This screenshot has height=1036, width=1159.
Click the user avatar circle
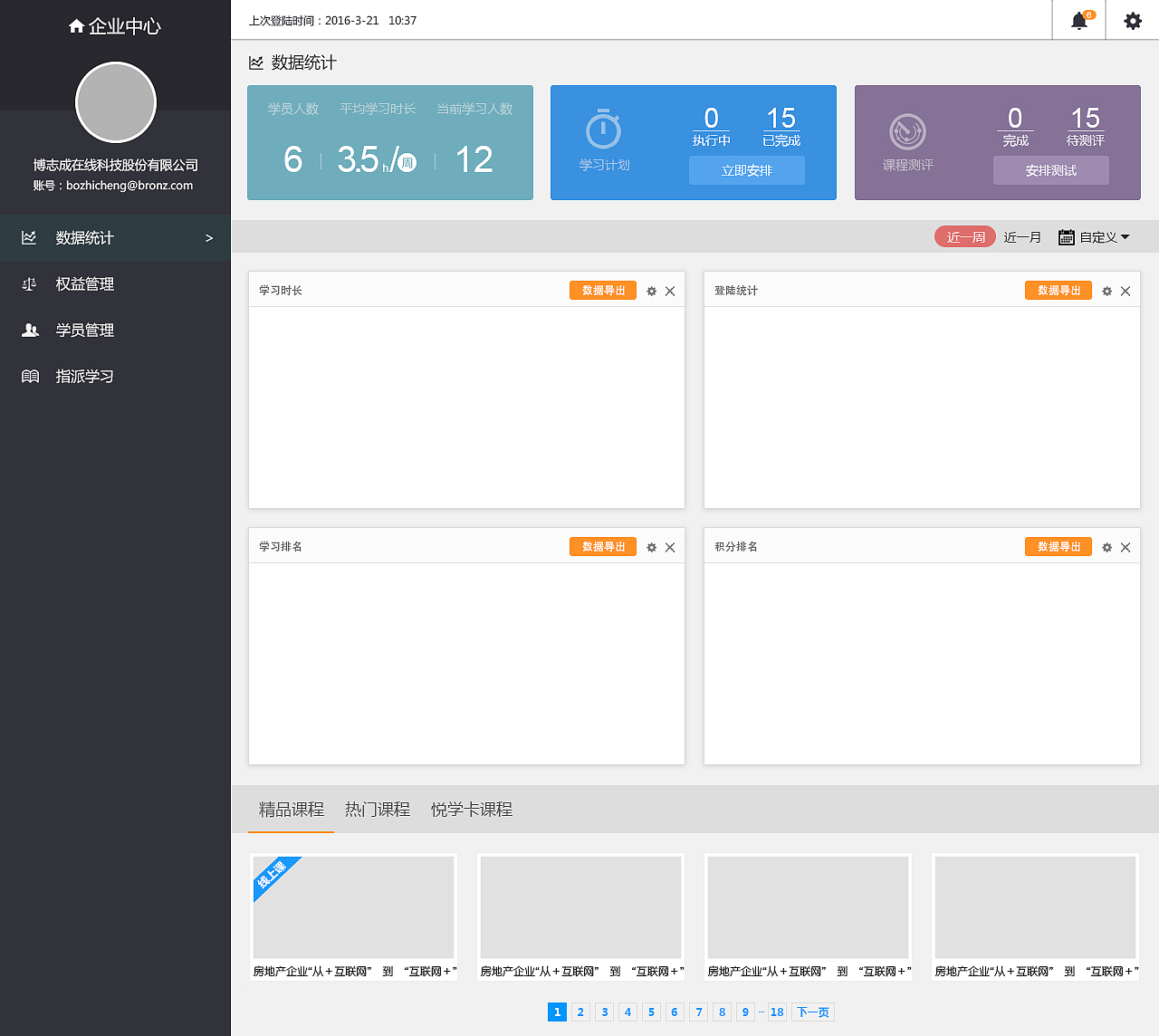[116, 102]
